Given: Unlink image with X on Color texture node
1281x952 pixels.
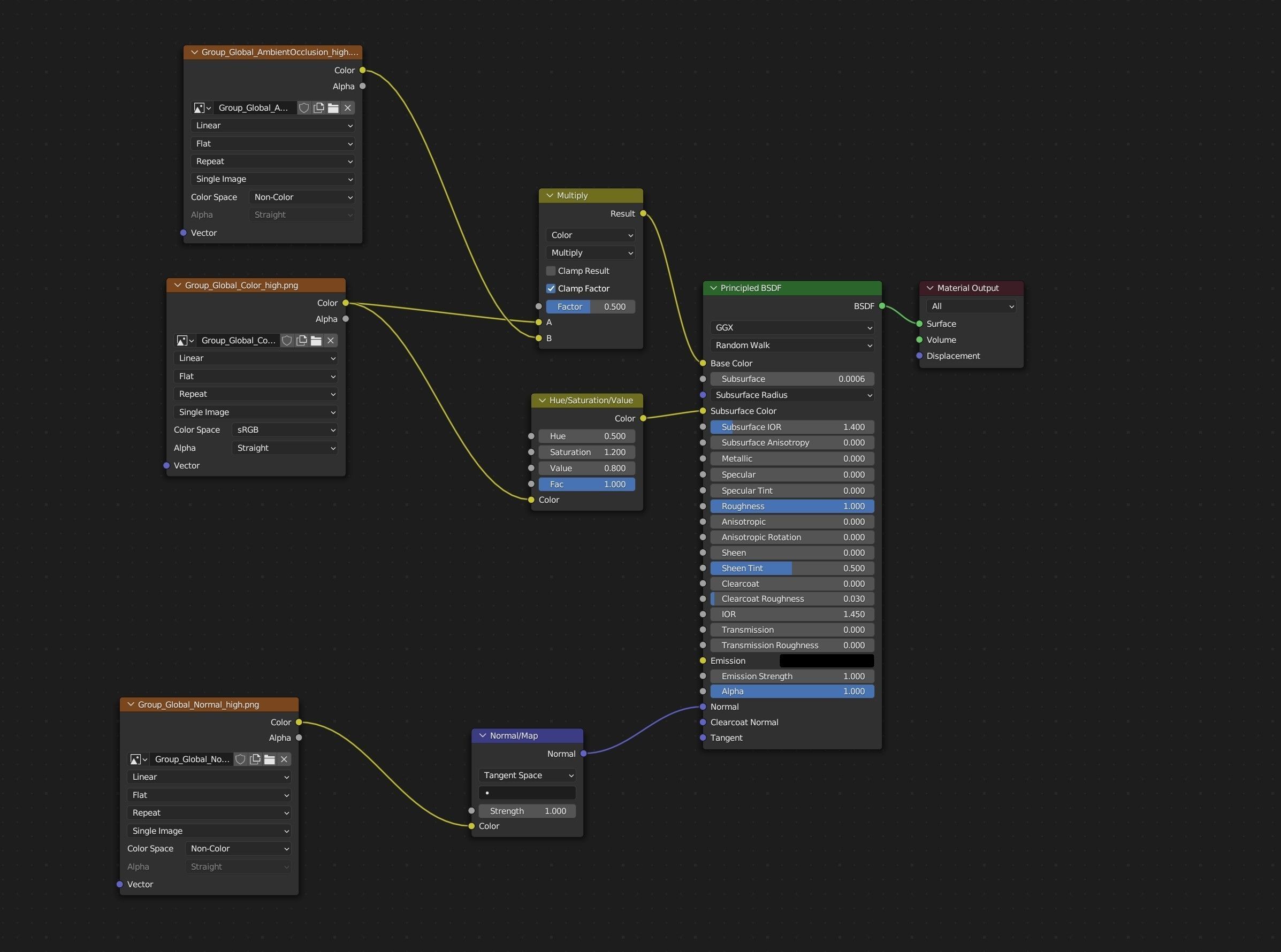Looking at the screenshot, I should 330,341.
